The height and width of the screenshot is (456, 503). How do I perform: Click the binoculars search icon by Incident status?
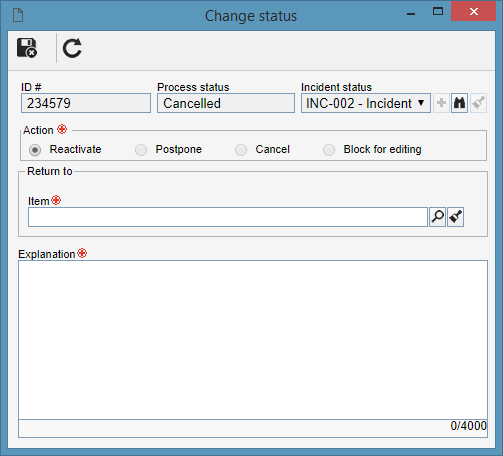click(x=459, y=103)
